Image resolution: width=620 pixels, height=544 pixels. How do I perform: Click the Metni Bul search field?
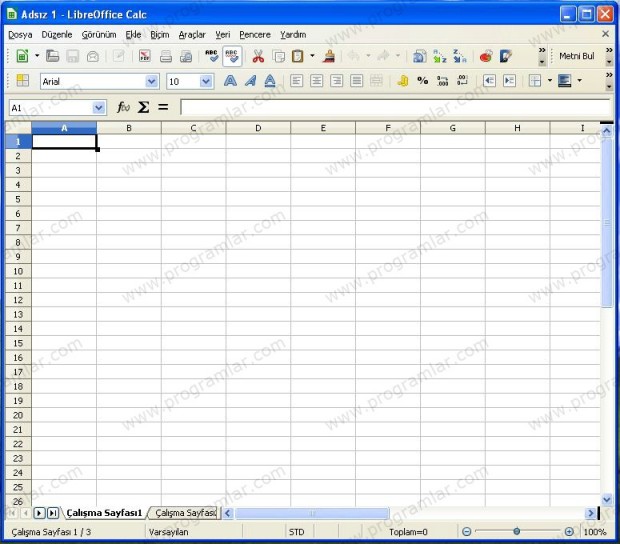click(577, 56)
